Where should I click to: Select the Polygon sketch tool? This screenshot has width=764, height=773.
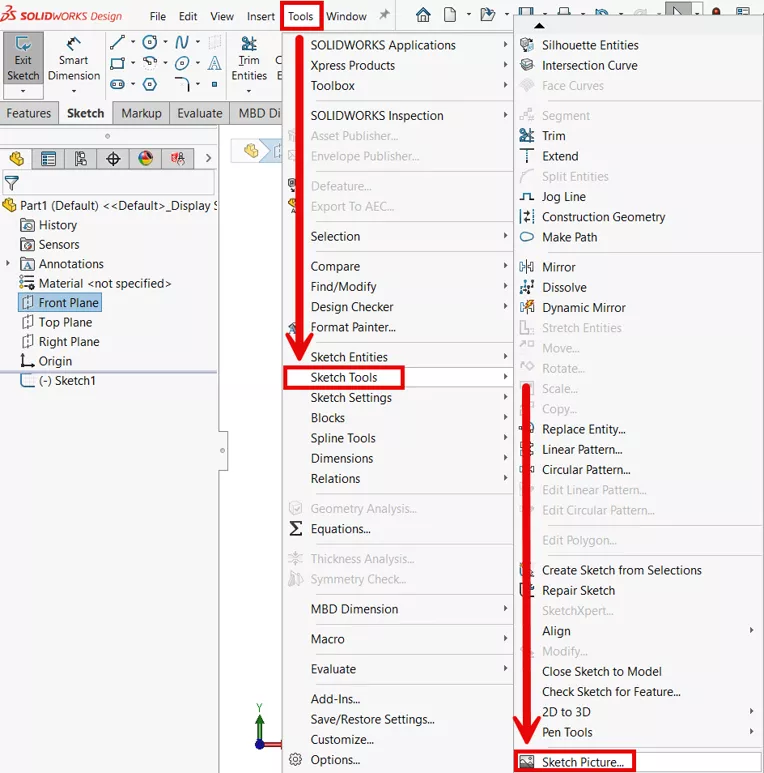point(150,84)
